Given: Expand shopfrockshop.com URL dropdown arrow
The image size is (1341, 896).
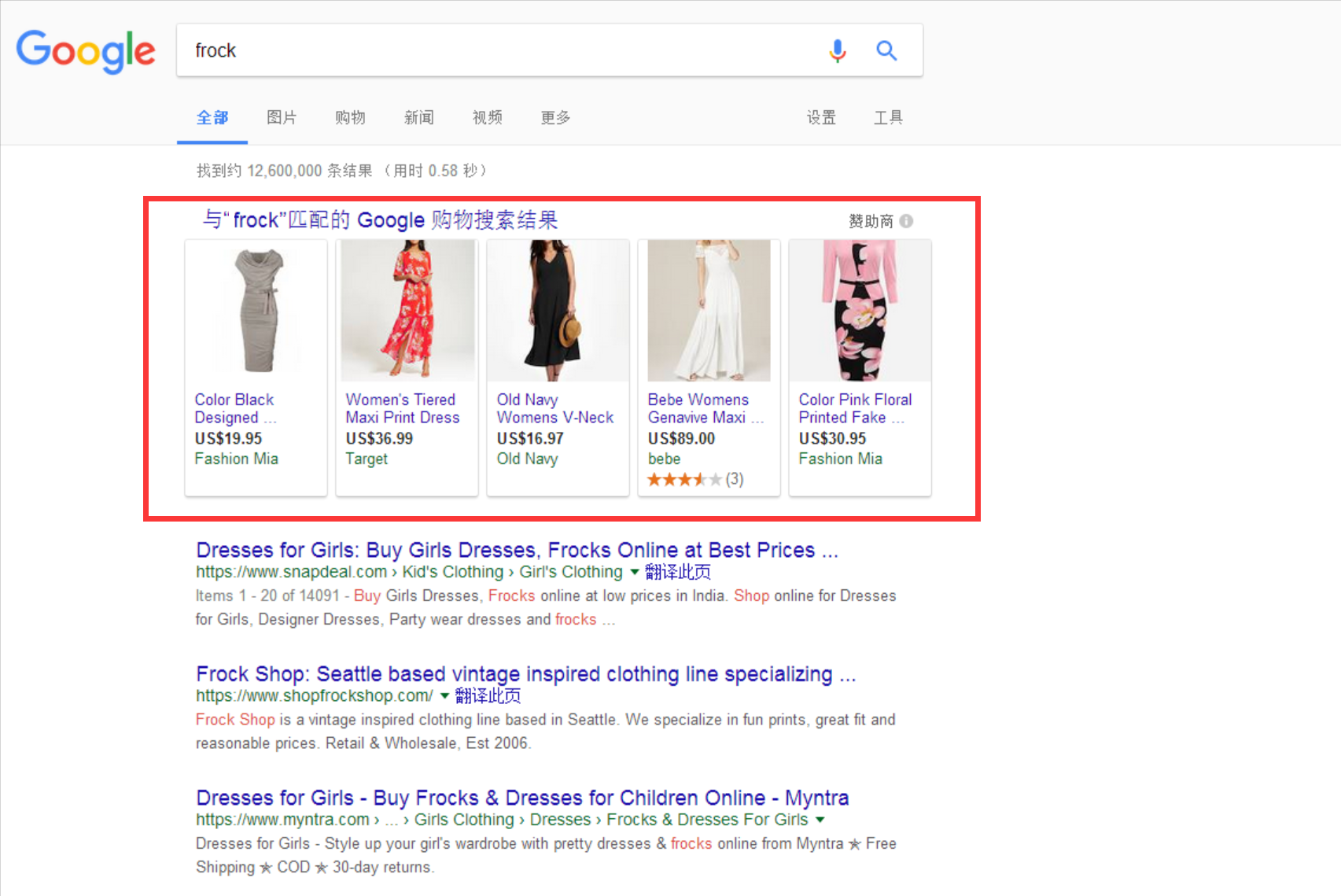Looking at the screenshot, I should (x=444, y=696).
